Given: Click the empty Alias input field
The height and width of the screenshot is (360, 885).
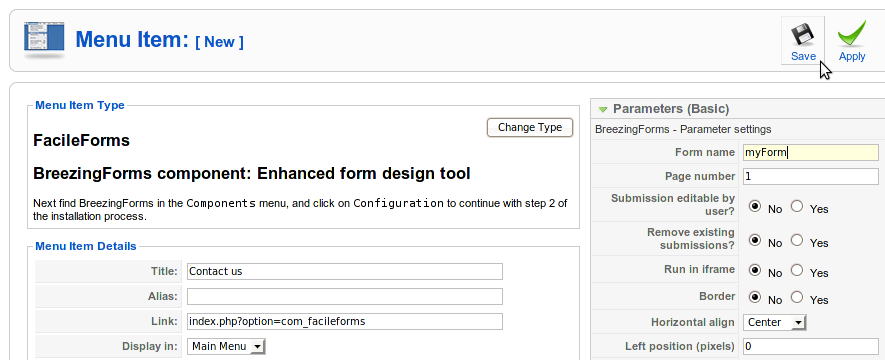Looking at the screenshot, I should [x=345, y=296].
